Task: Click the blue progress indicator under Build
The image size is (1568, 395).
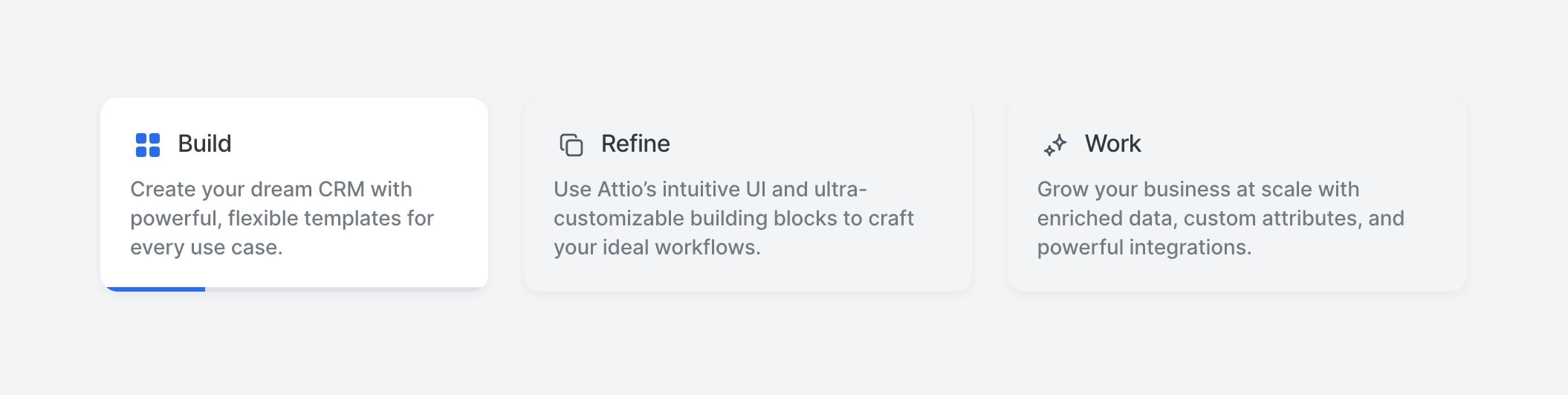Action: tap(155, 289)
